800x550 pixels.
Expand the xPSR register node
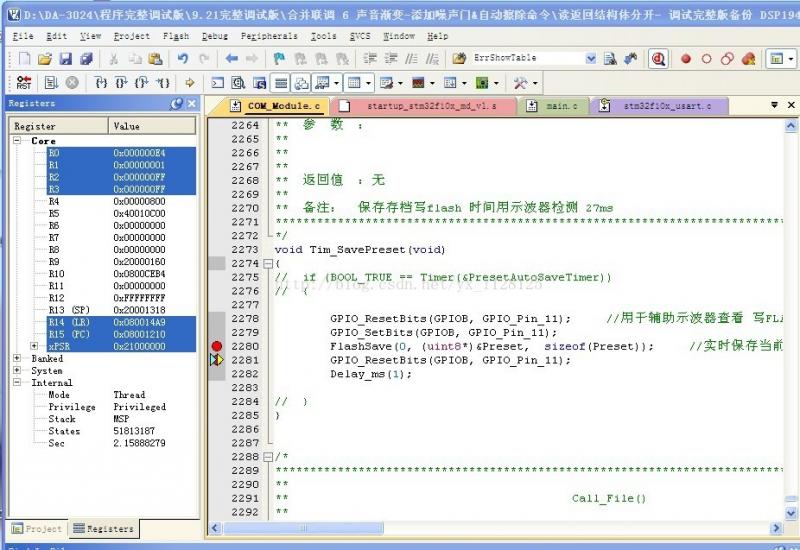pyautogui.click(x=34, y=346)
